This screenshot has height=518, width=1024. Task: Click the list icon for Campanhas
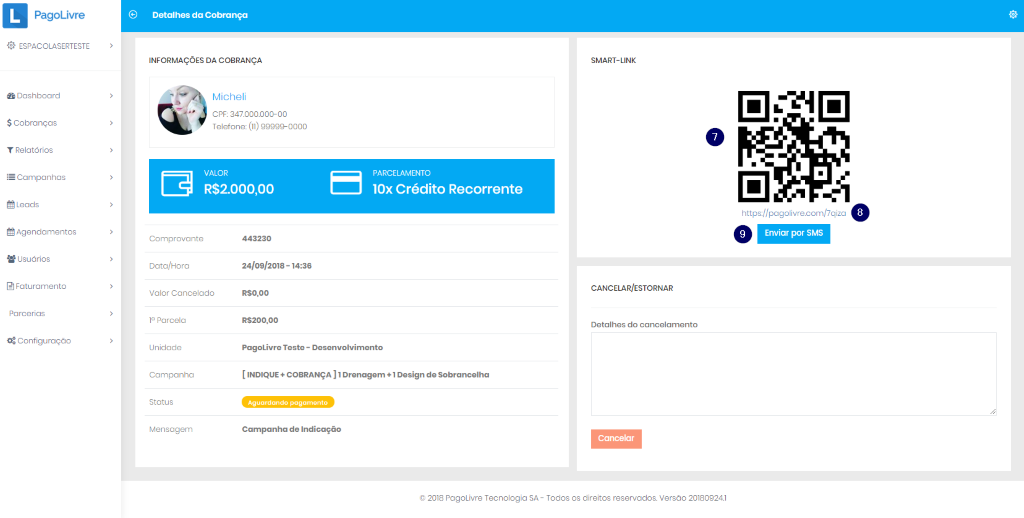(10, 177)
